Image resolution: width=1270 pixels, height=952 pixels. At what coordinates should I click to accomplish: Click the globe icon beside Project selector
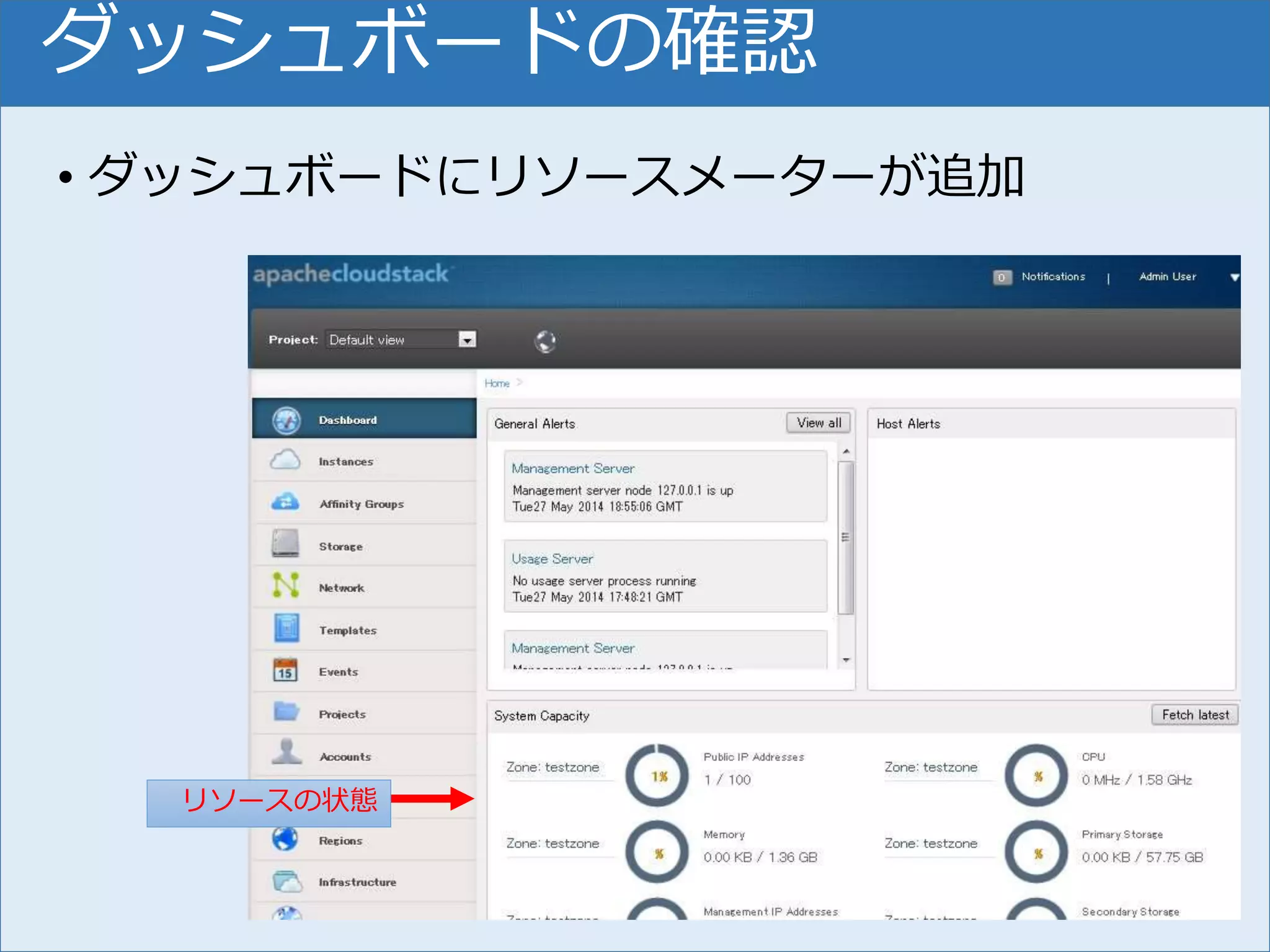[546, 341]
